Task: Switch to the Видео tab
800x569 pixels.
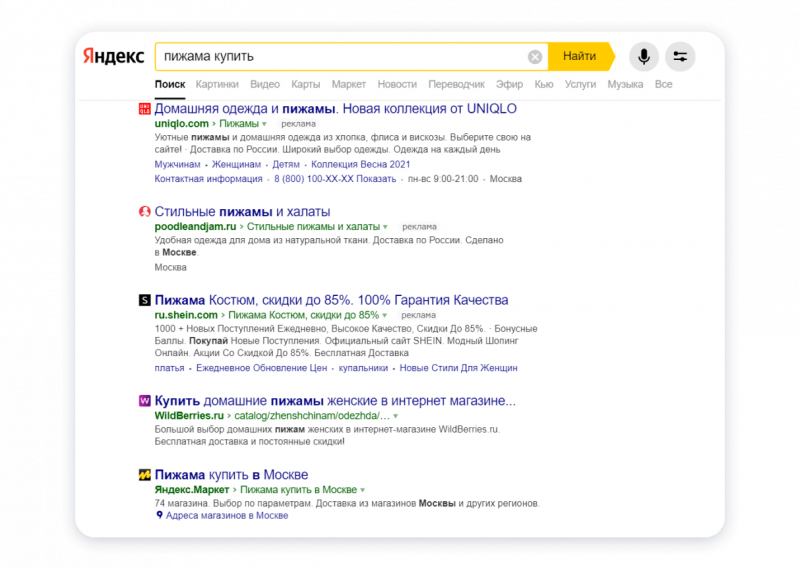Action: (265, 84)
